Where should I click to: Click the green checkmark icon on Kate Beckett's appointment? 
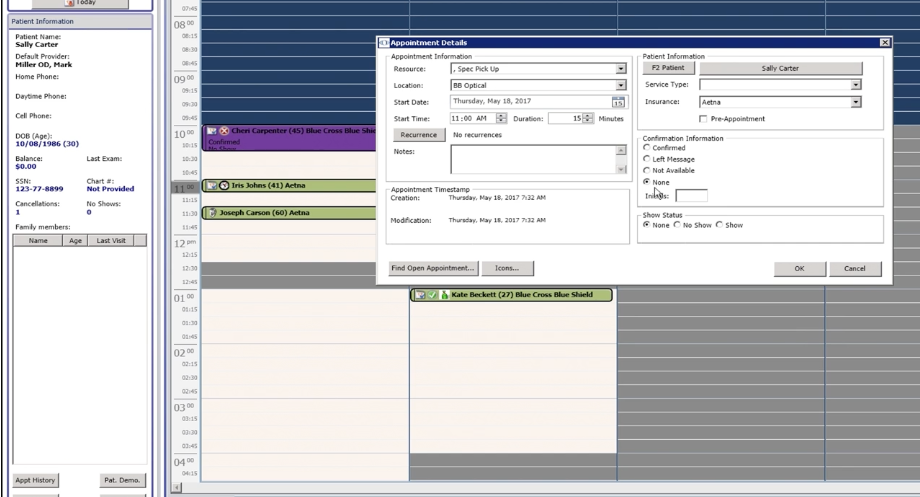(x=432, y=295)
